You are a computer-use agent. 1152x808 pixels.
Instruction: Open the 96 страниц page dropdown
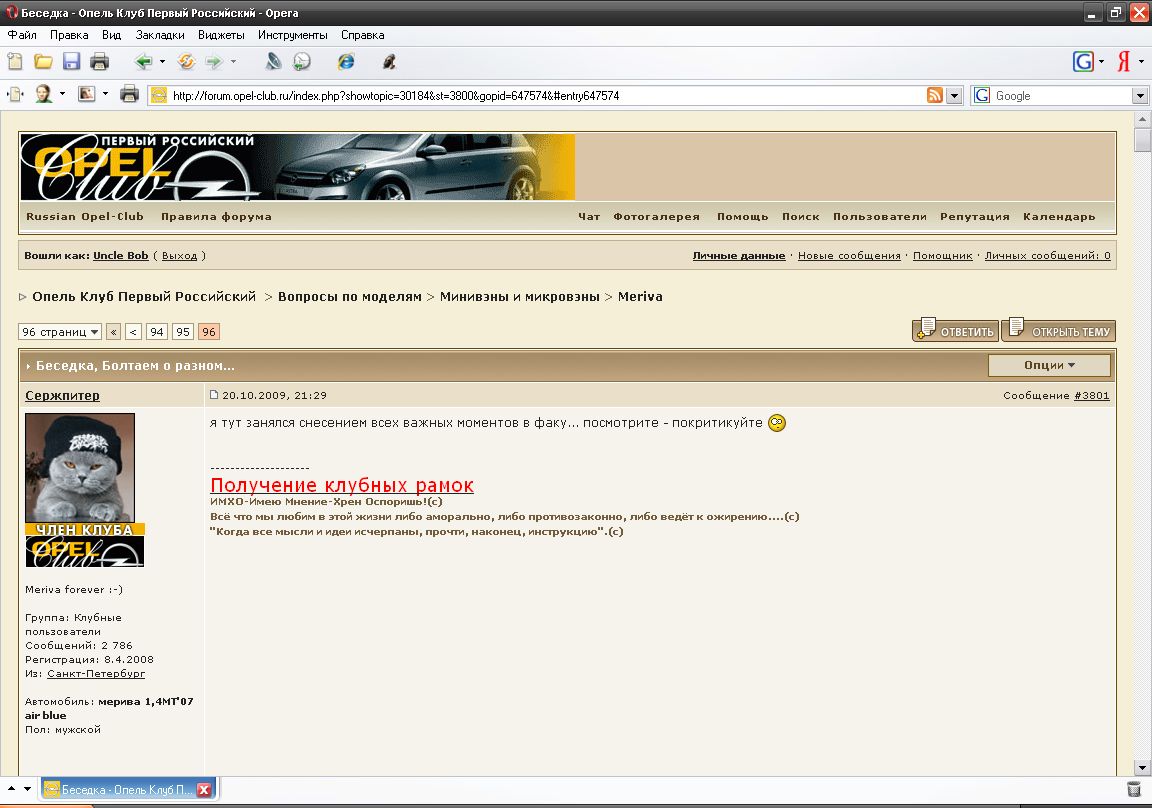coord(60,332)
